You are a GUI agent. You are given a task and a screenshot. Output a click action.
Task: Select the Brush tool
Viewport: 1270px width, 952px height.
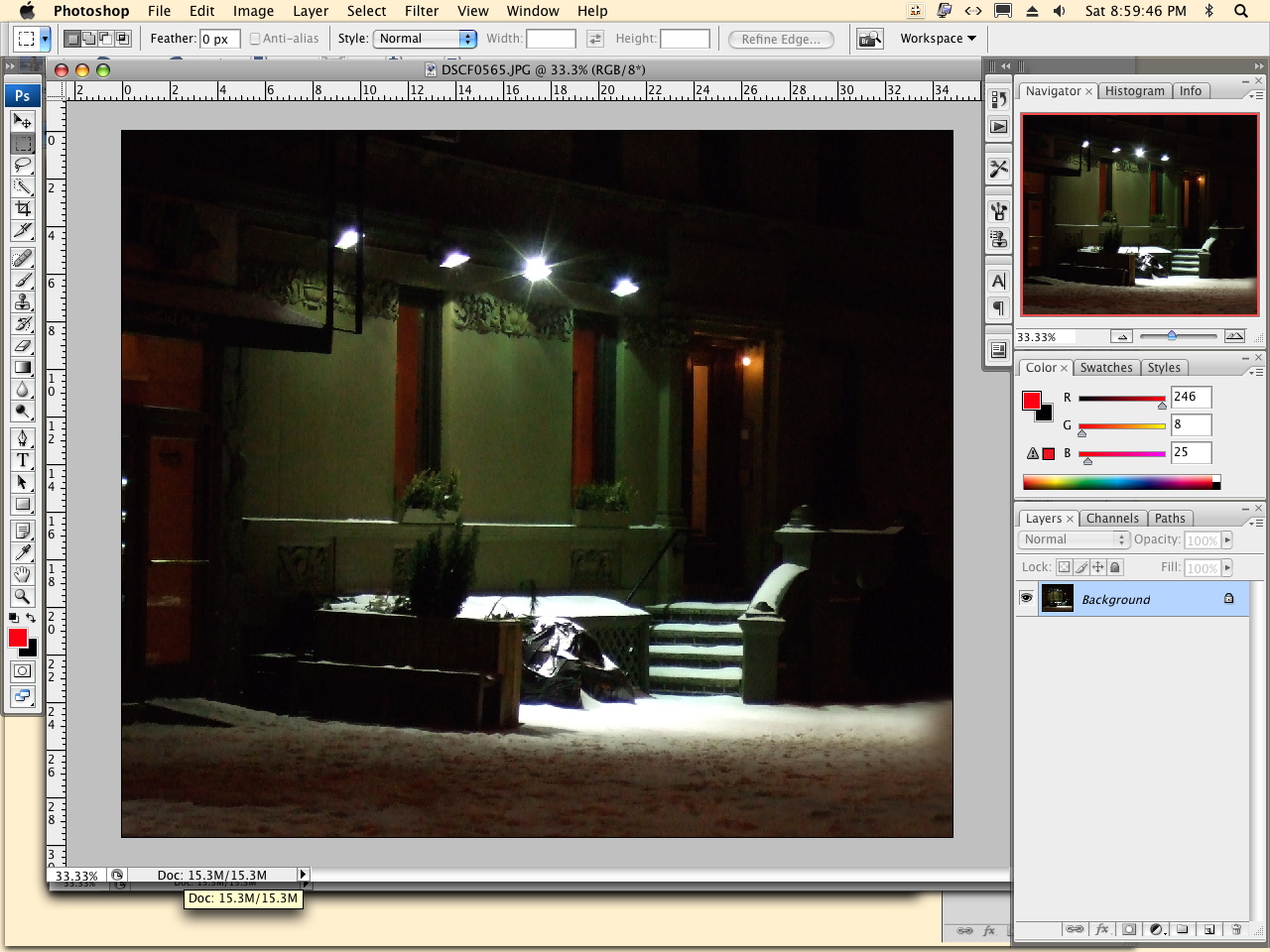point(22,280)
